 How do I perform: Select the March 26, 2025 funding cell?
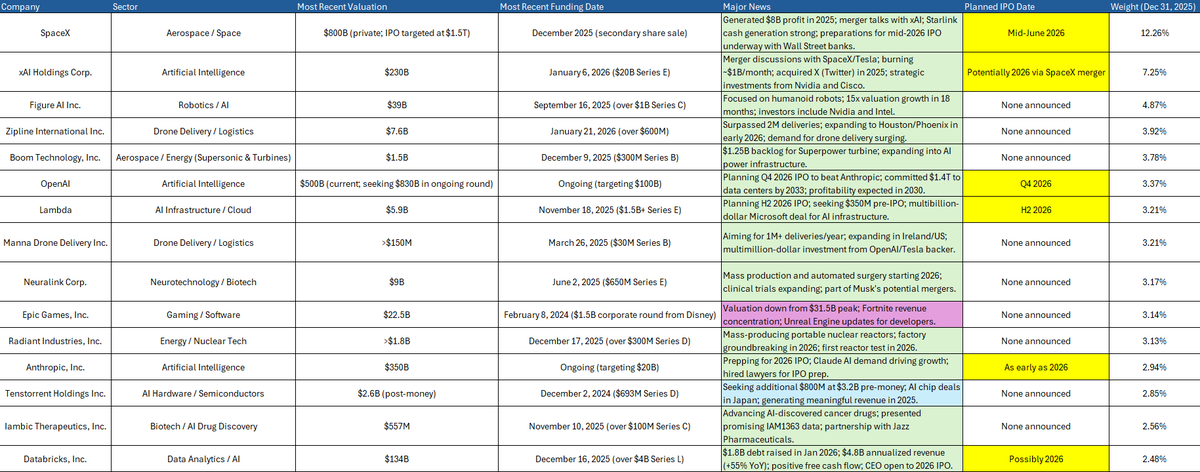pyautogui.click(x=608, y=241)
